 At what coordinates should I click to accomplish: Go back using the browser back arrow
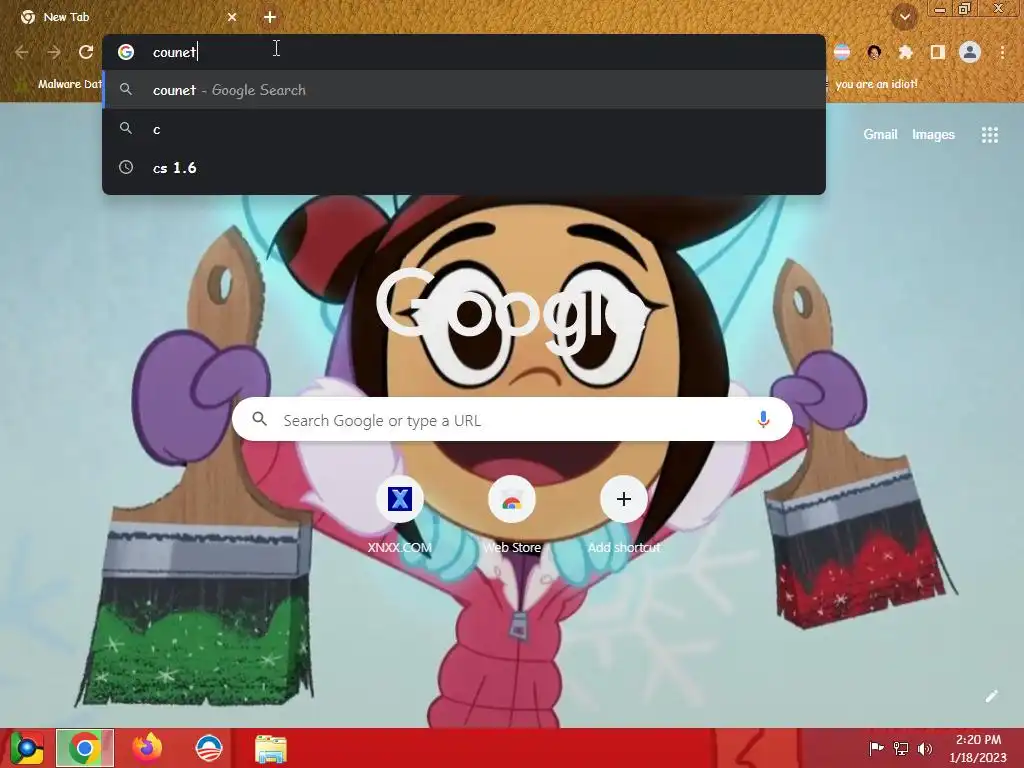click(22, 52)
